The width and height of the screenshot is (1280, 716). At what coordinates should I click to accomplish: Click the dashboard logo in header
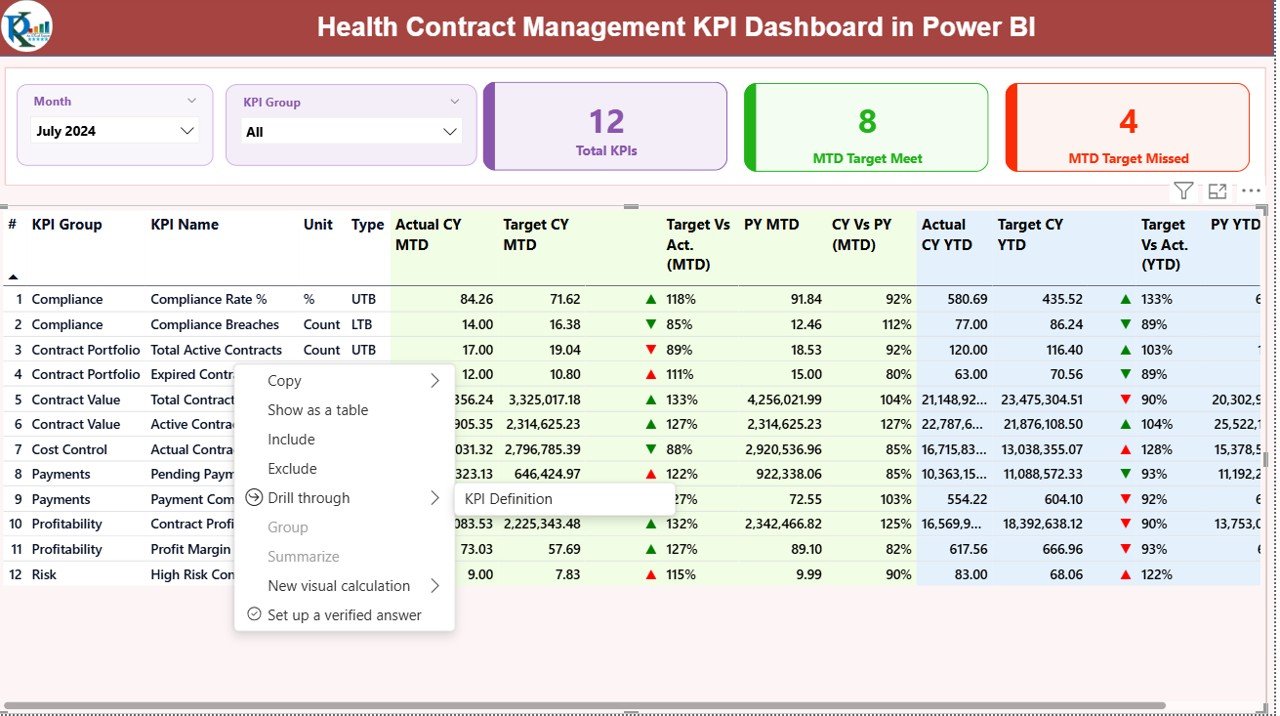[x=27, y=27]
